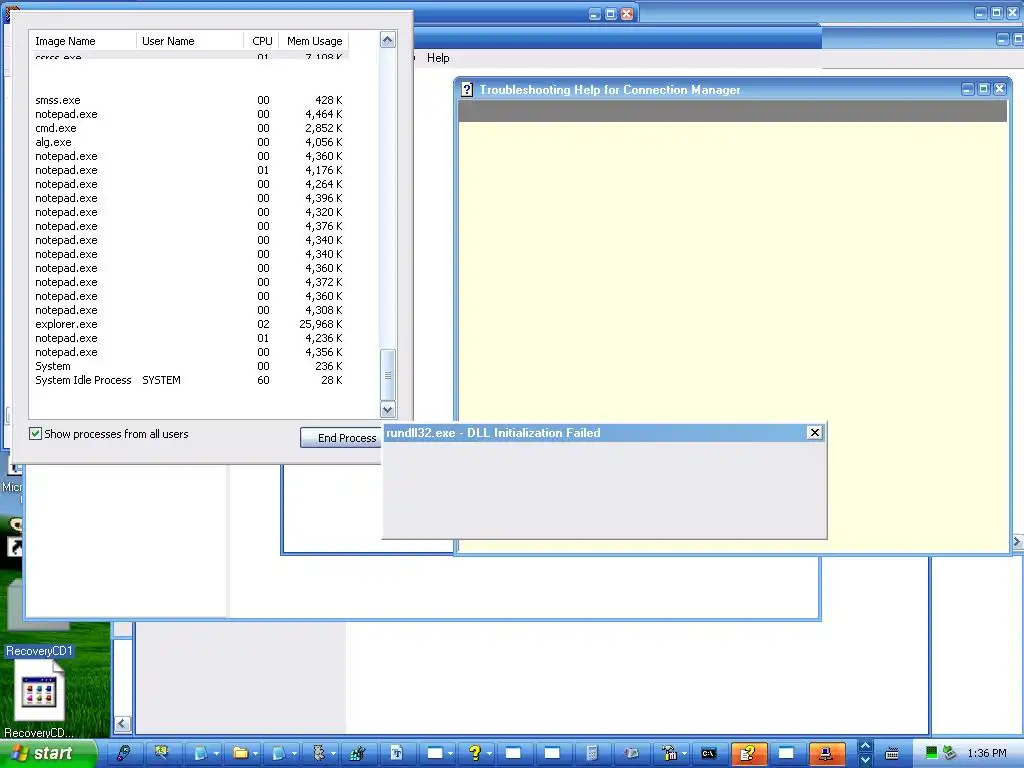Expand the folder group taskbar dropdown arrow
1024x768 pixels.
coord(255,754)
